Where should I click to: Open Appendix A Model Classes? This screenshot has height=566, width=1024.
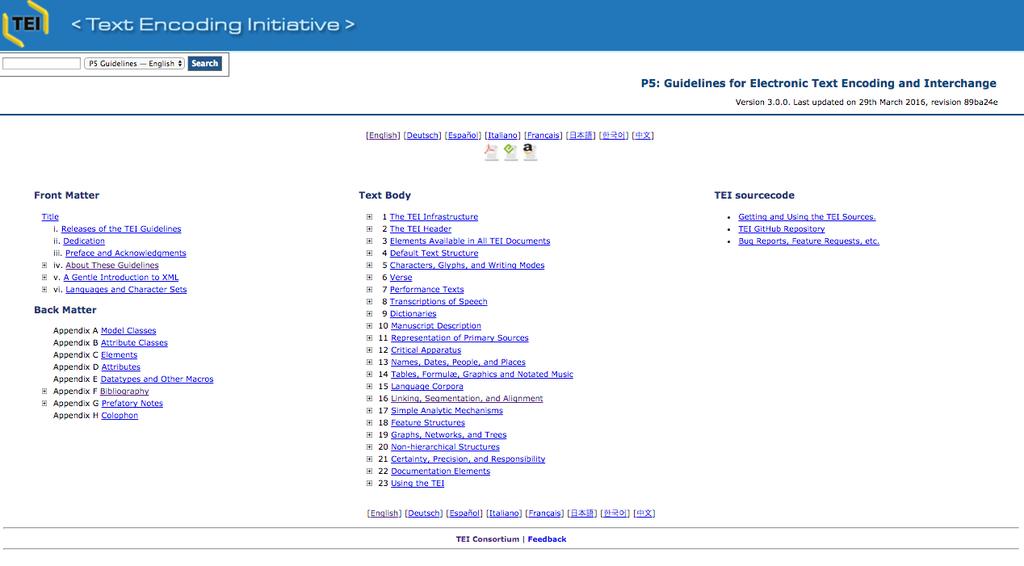pyautogui.click(x=128, y=331)
